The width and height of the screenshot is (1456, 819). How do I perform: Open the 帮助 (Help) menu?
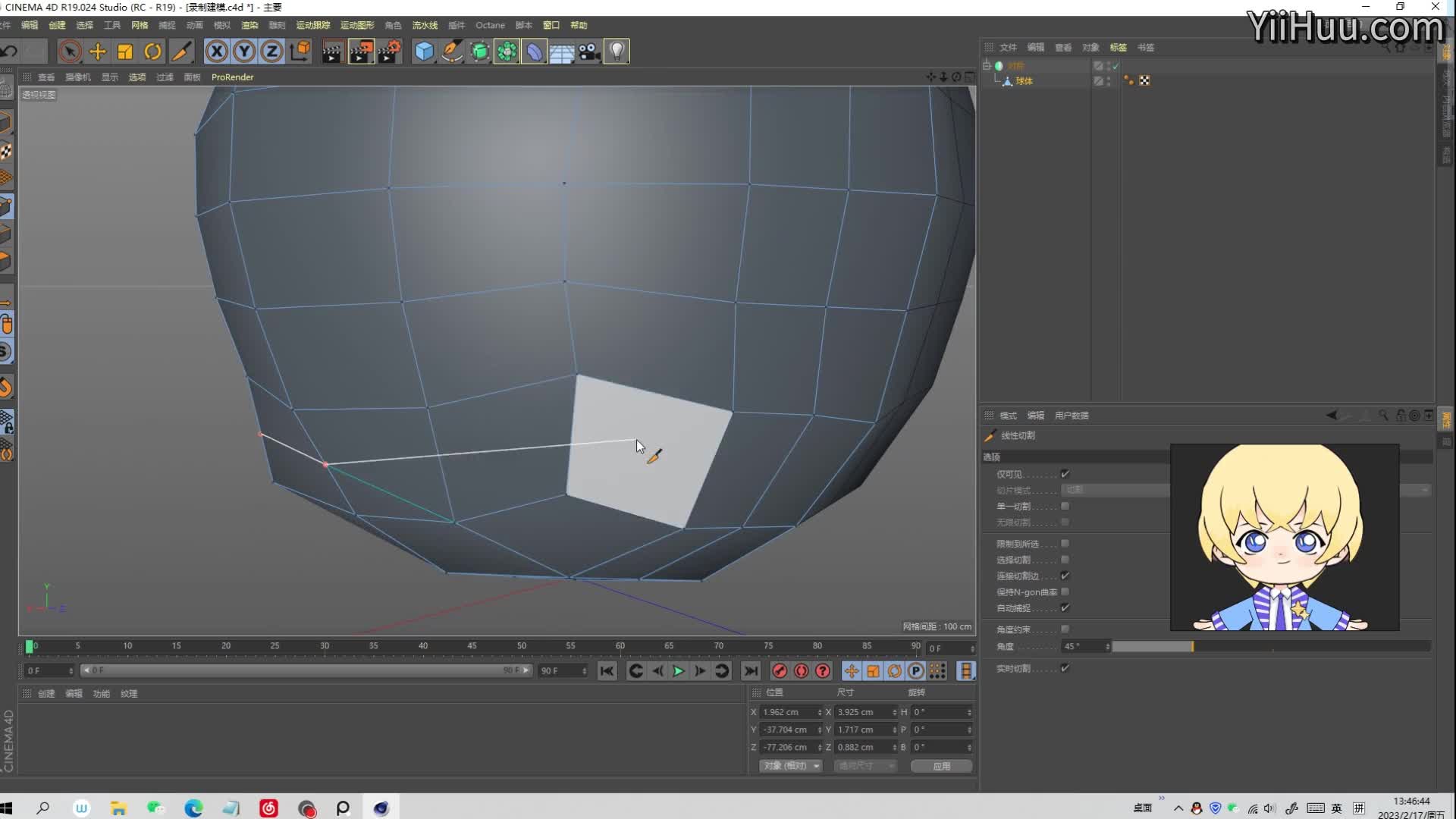click(x=579, y=25)
